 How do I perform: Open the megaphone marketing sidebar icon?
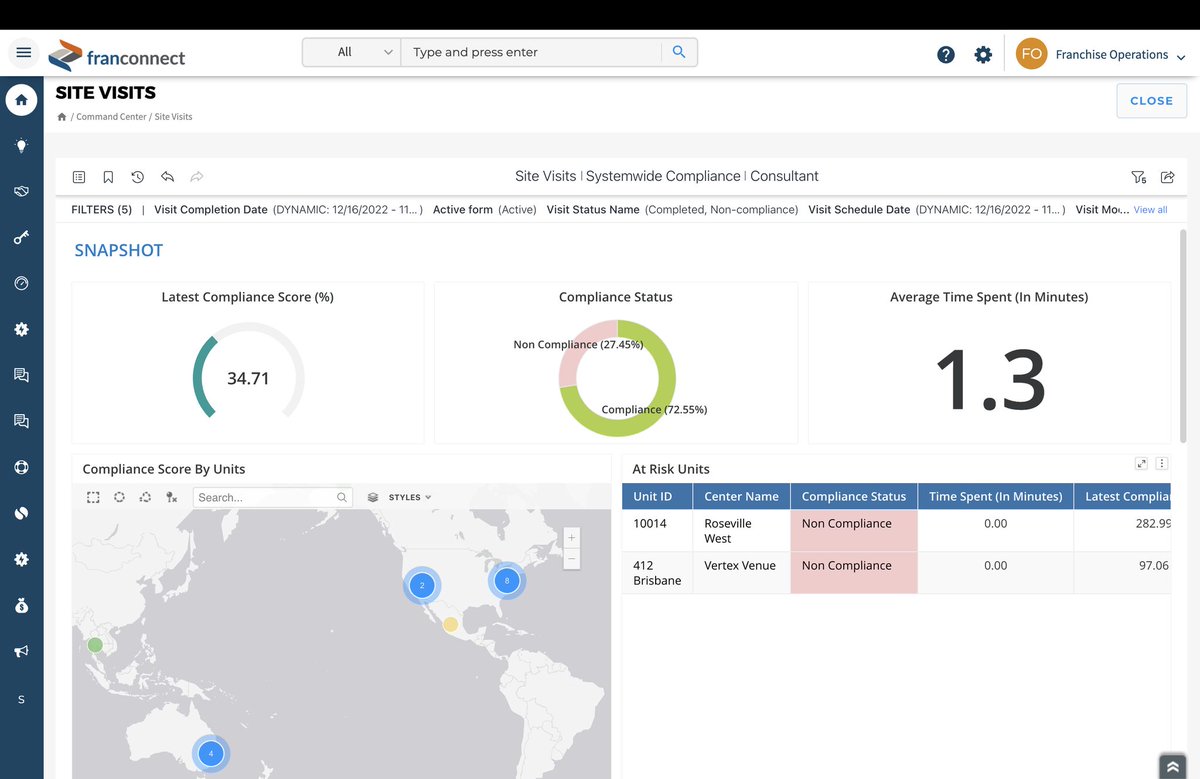point(21,651)
